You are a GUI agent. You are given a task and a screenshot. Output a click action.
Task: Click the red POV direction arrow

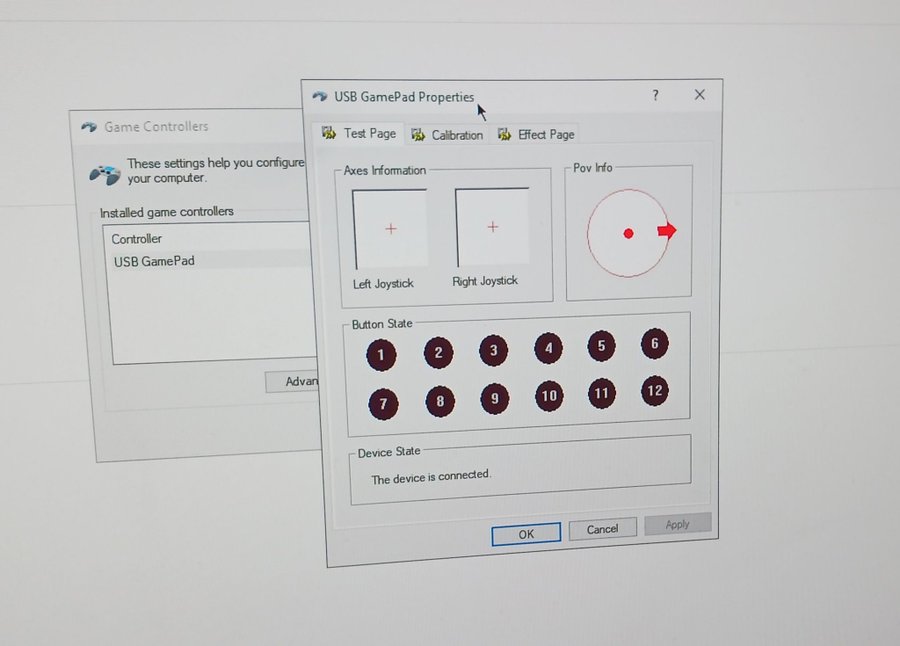[666, 231]
